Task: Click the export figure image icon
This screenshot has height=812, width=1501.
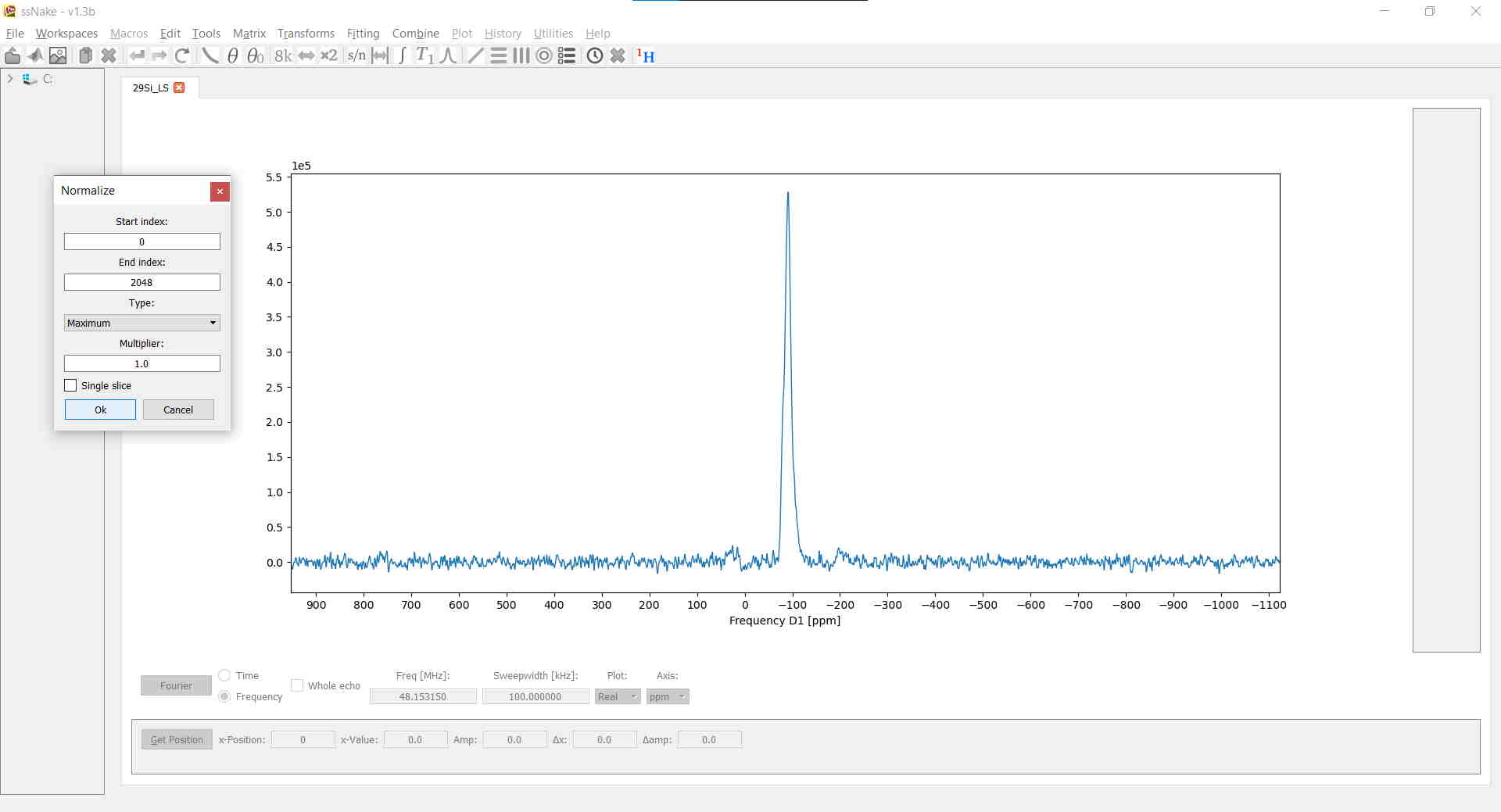Action: 58,55
